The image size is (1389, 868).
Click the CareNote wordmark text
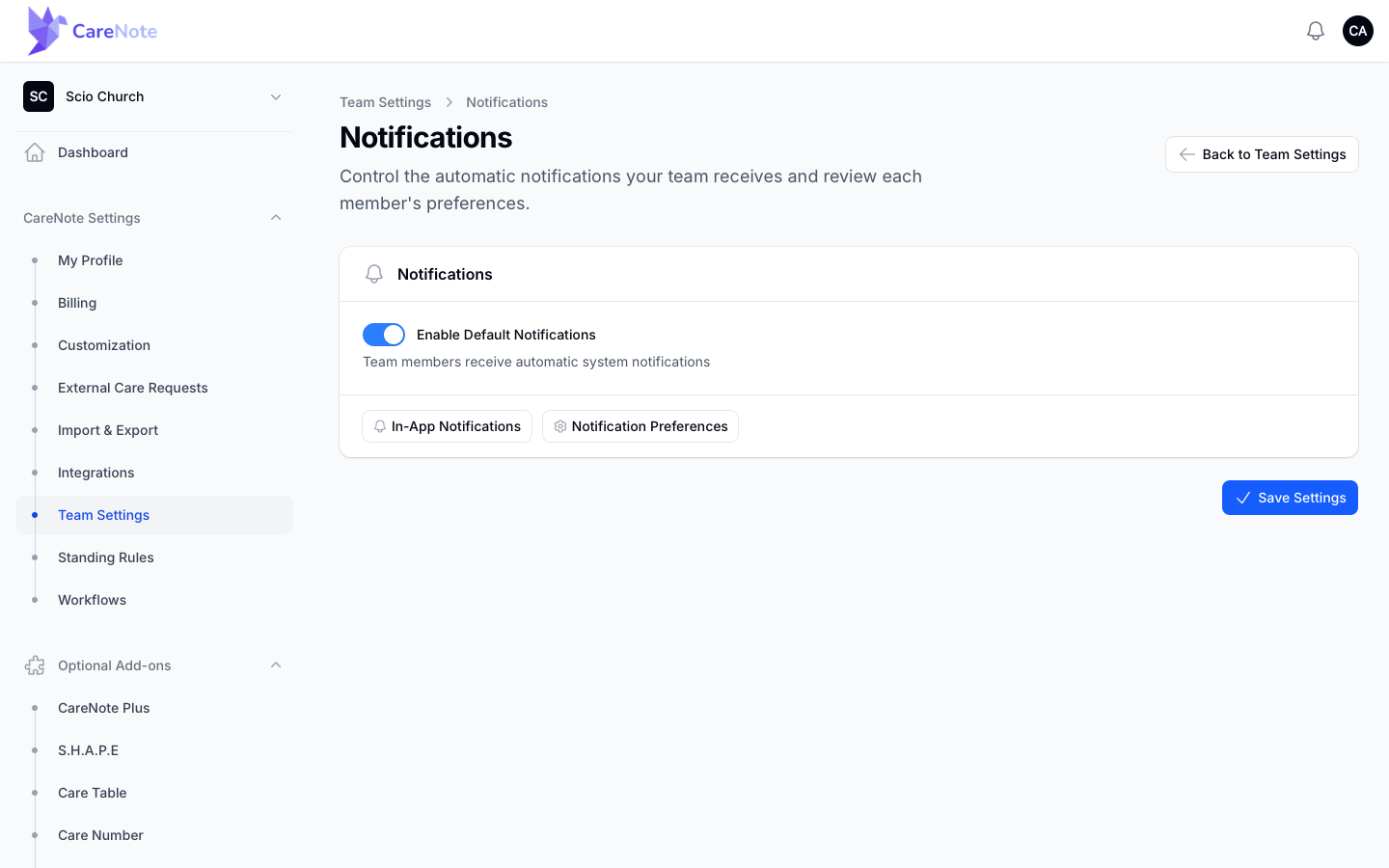tap(115, 31)
